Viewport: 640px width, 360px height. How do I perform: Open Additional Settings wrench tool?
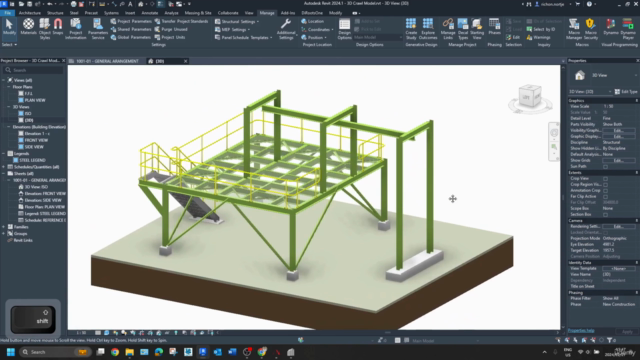click(286, 29)
